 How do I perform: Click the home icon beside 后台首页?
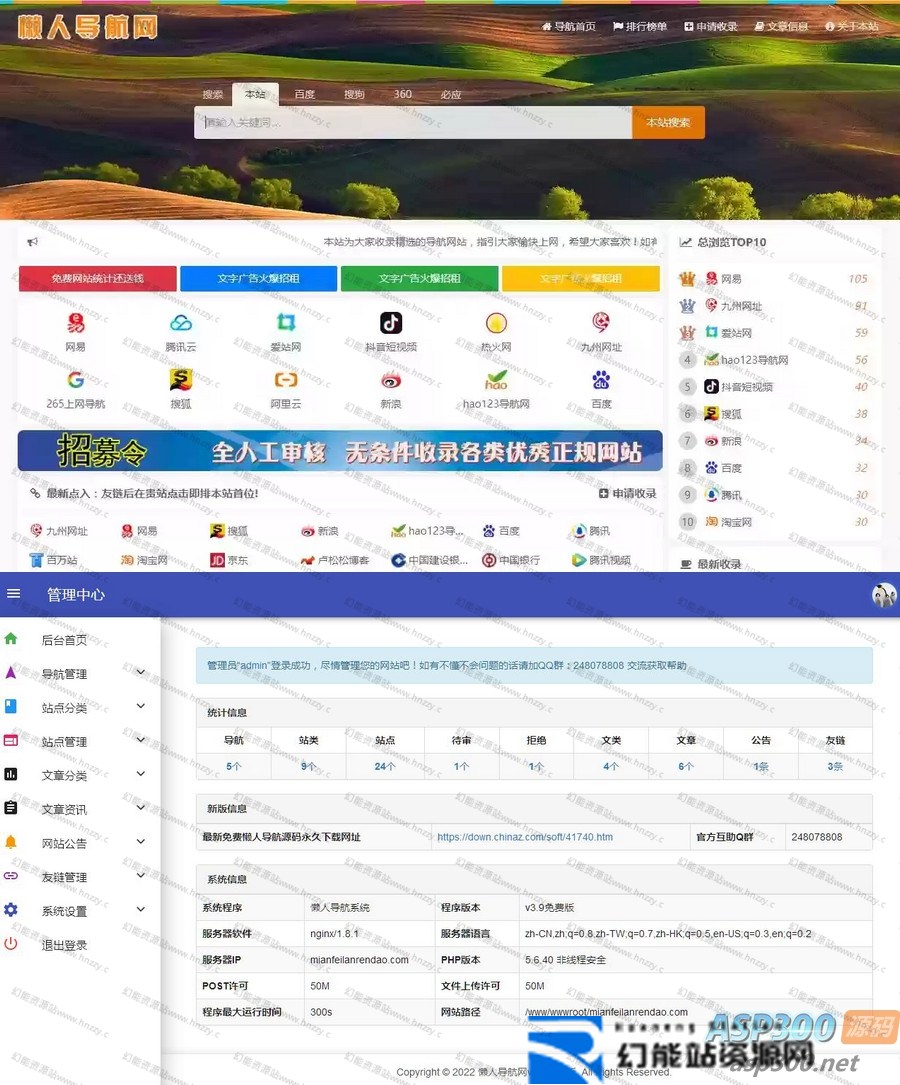pos(11,639)
